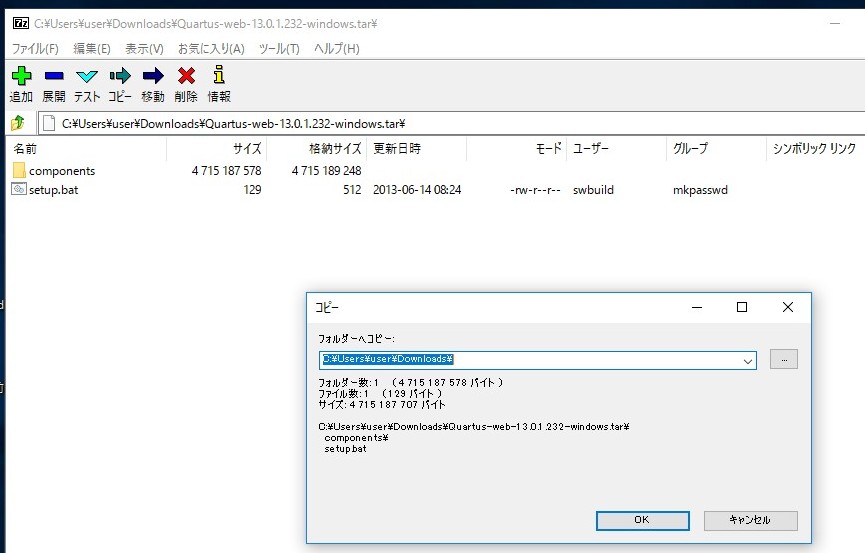
Task: Minimize the コピー dialog window
Action: pos(697,307)
